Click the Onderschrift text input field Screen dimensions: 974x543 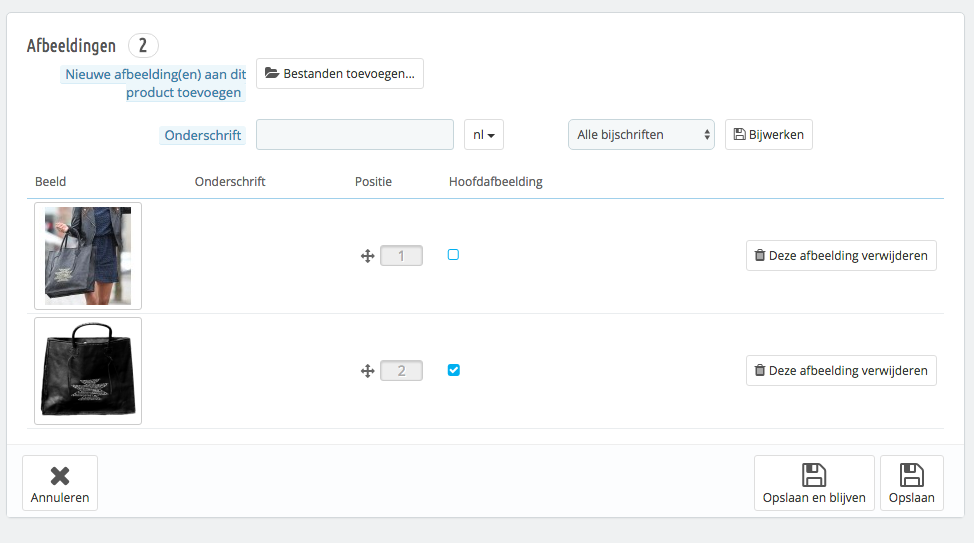pyautogui.click(x=355, y=135)
